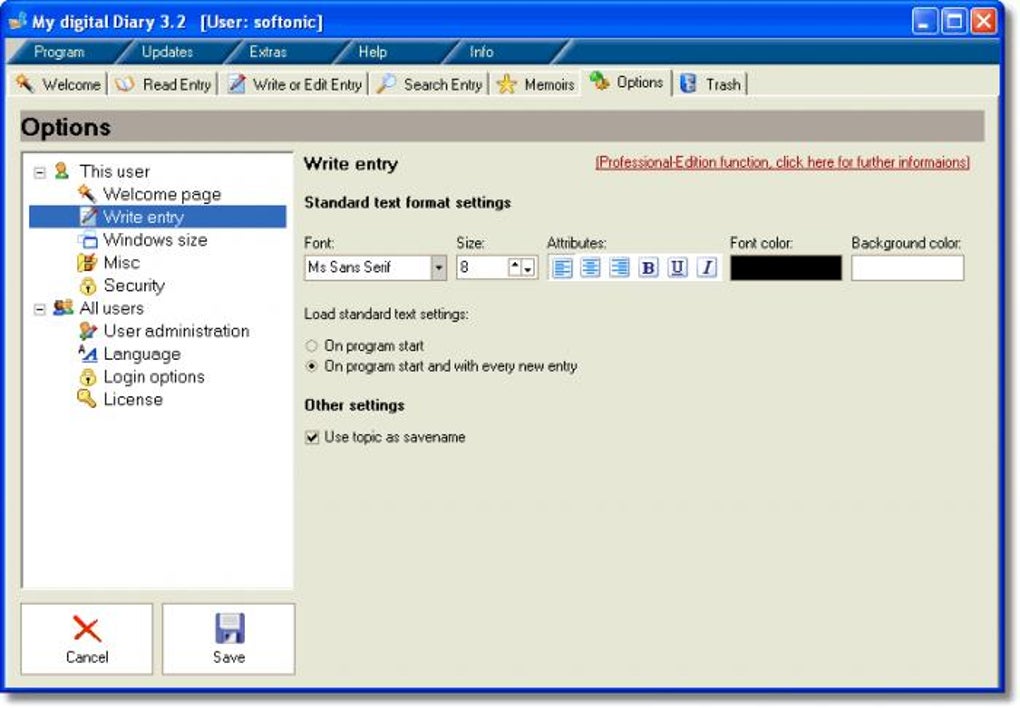Click the Memoirs star icon
Viewport: 1020px width, 708px height.
pos(507,84)
